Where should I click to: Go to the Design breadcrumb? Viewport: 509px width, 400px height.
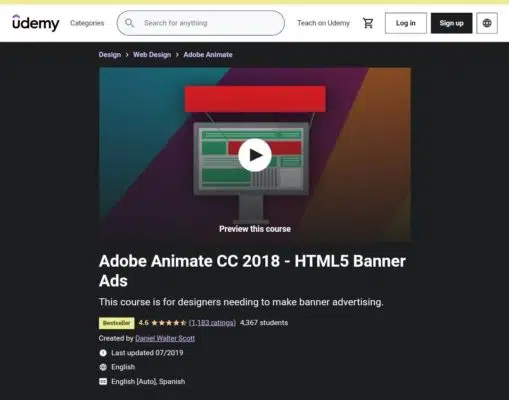(110, 55)
